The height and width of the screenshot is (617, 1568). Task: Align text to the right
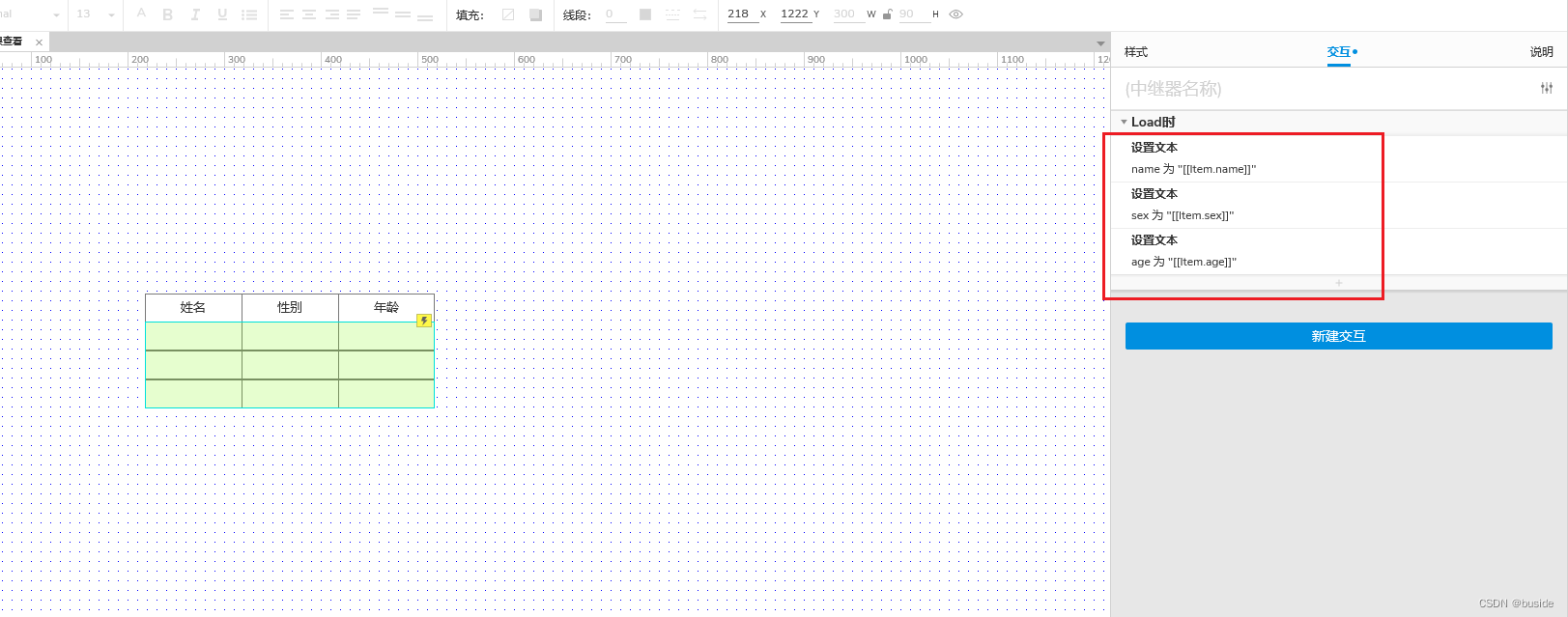[x=332, y=14]
